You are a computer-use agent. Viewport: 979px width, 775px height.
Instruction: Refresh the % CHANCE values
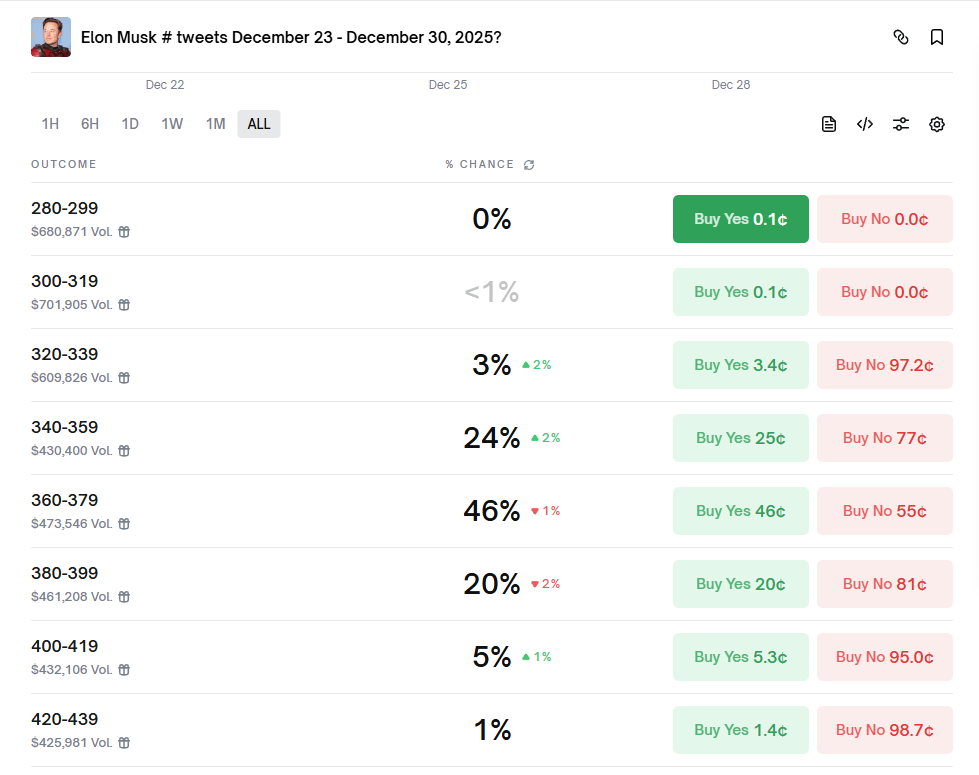tap(529, 164)
